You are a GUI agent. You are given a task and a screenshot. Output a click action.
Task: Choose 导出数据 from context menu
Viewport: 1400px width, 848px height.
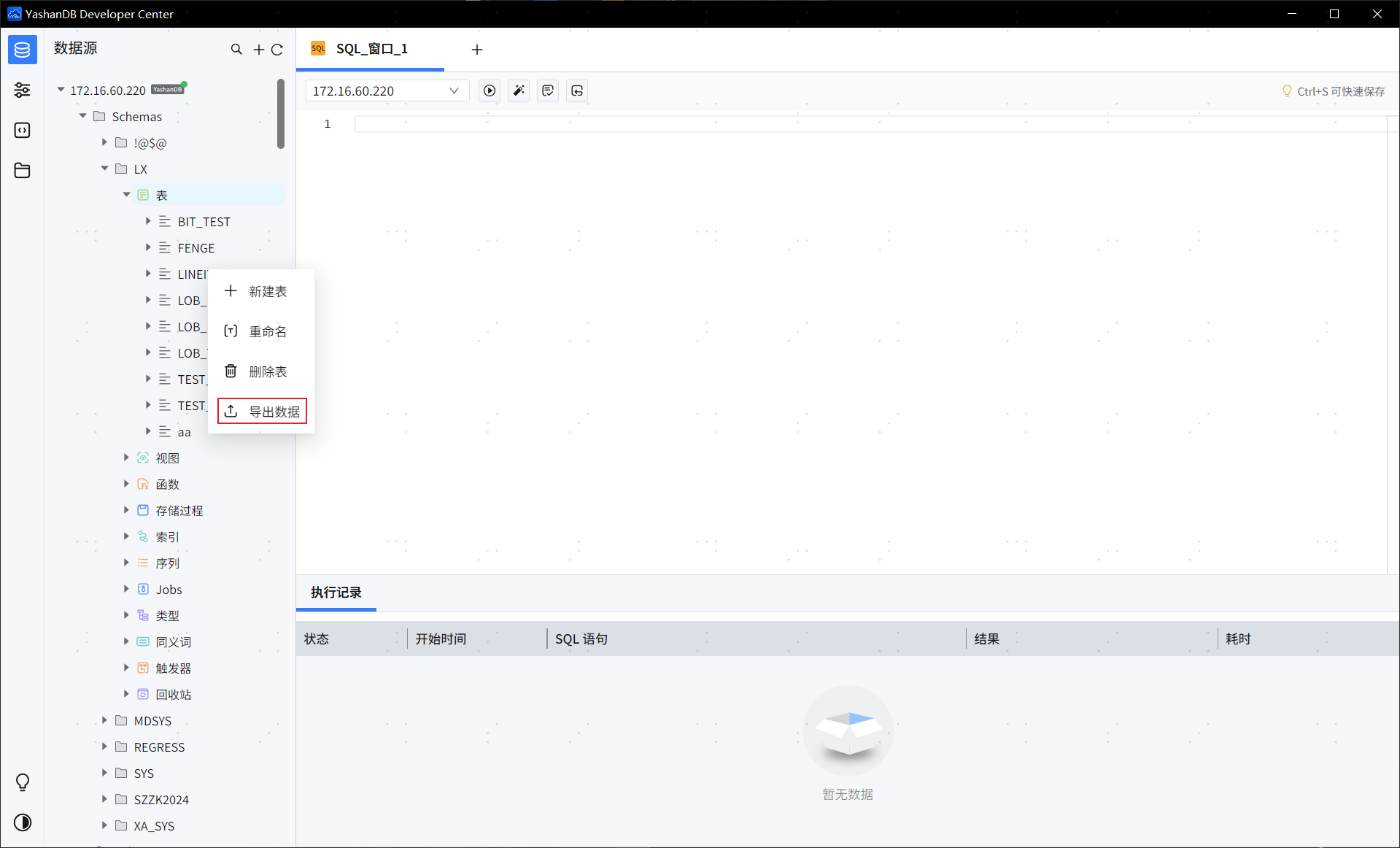point(262,412)
